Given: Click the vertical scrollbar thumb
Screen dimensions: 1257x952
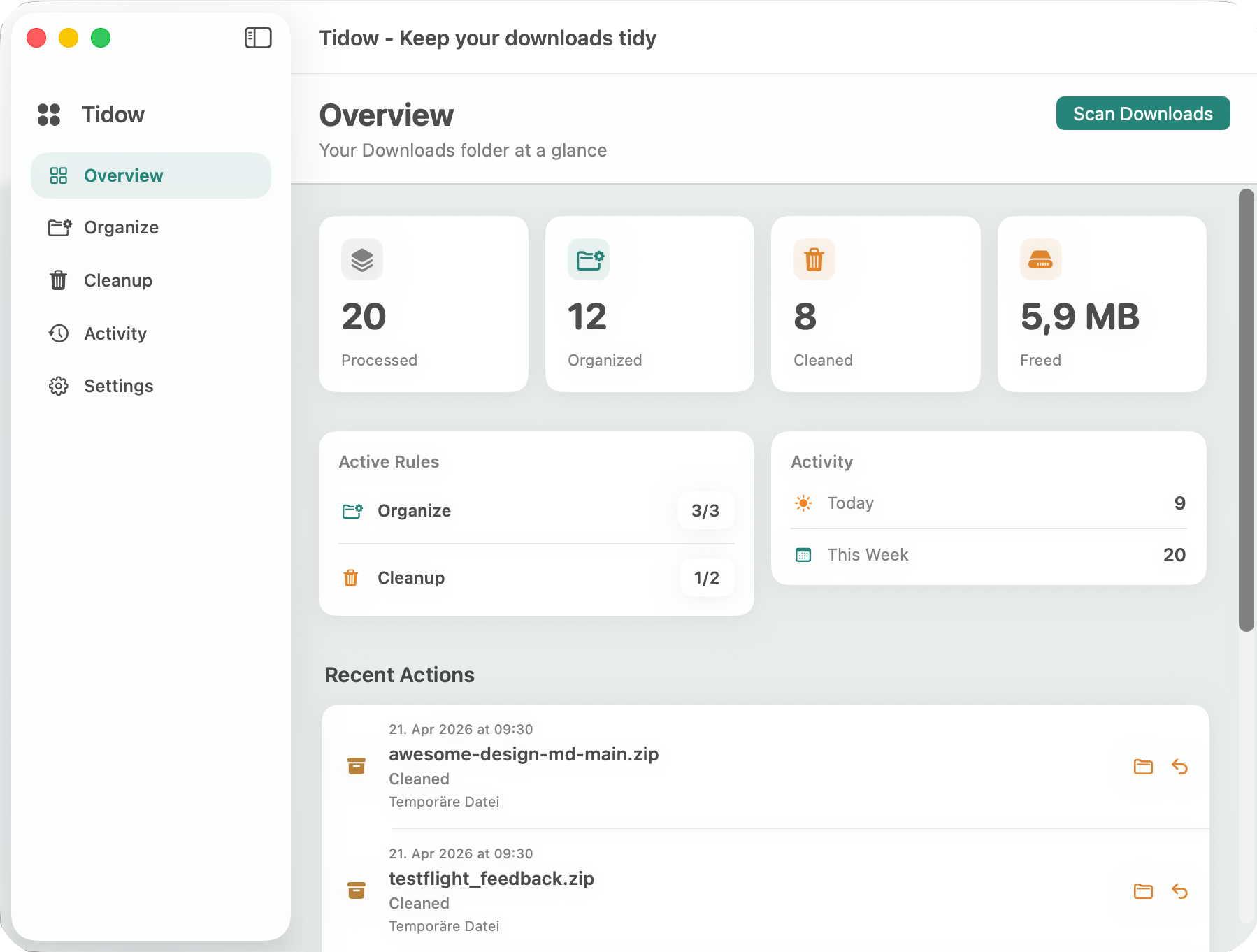Looking at the screenshot, I should 1247,410.
